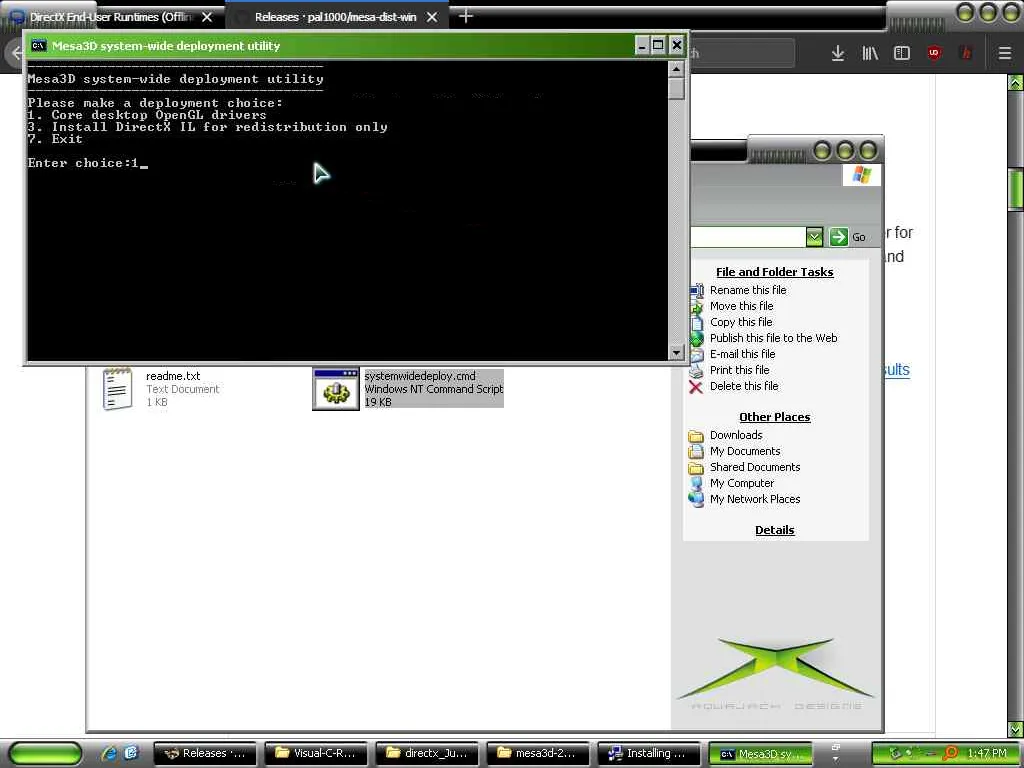Click Publish this file to the Web

pos(773,338)
